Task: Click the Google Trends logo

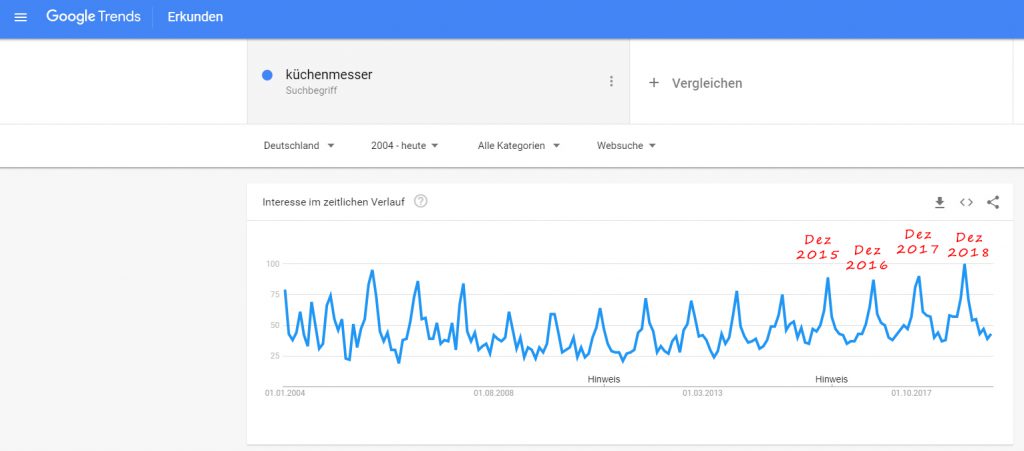Action: tap(93, 16)
